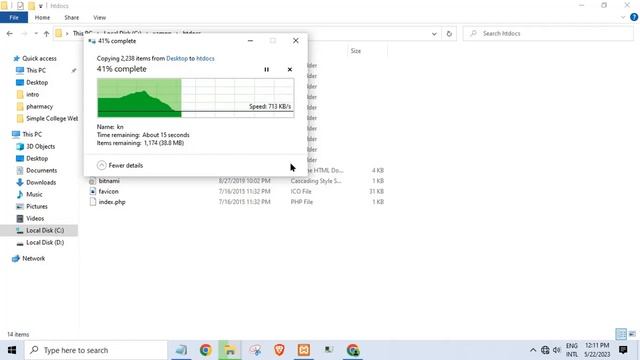Open 3D Objects in the sidebar

(40, 146)
